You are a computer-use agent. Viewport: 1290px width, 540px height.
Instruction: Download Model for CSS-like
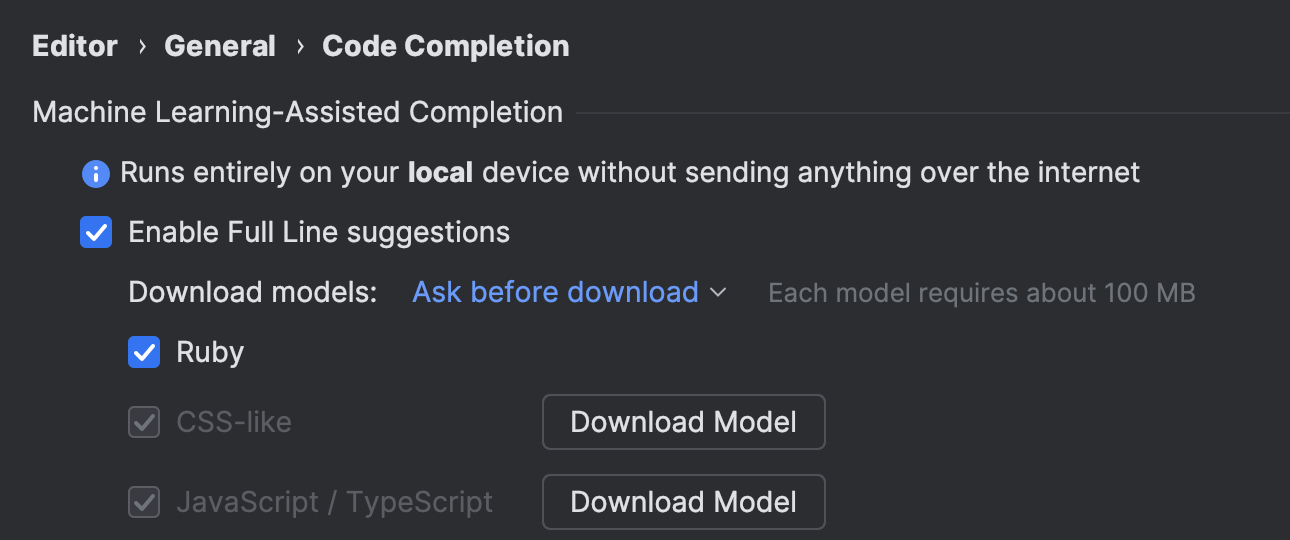(x=683, y=422)
